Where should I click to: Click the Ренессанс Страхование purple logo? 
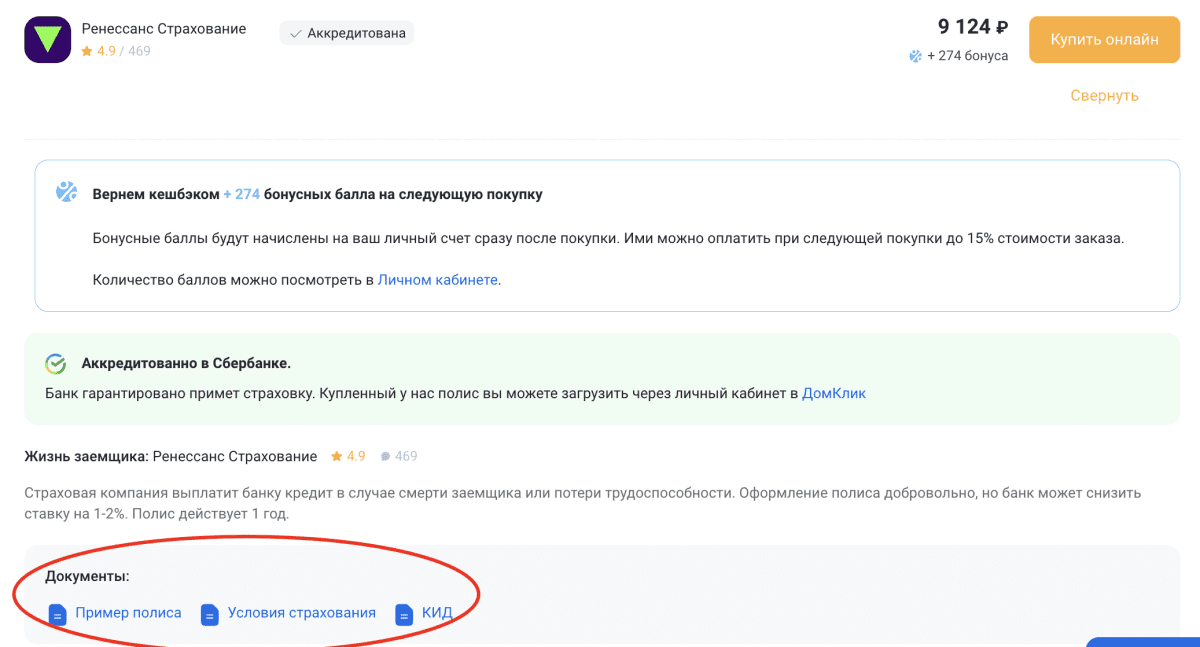tap(47, 40)
